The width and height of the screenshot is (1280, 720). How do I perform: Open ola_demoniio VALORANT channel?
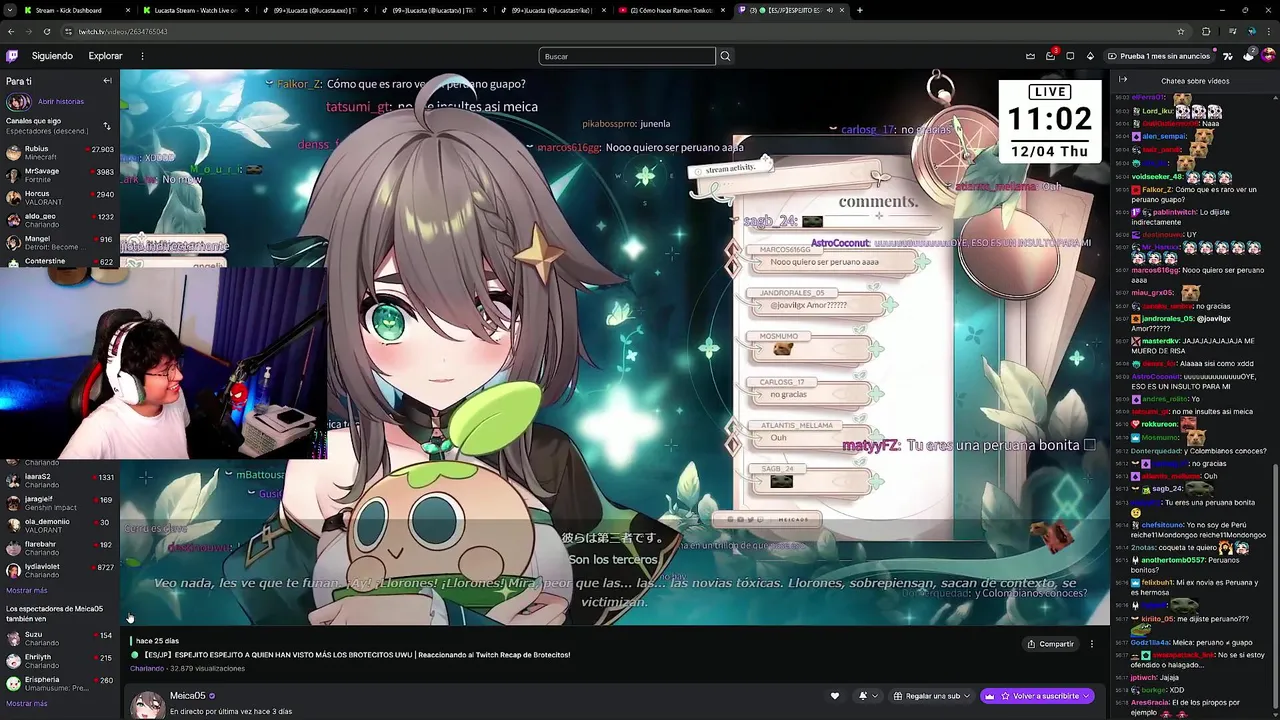pyautogui.click(x=60, y=526)
